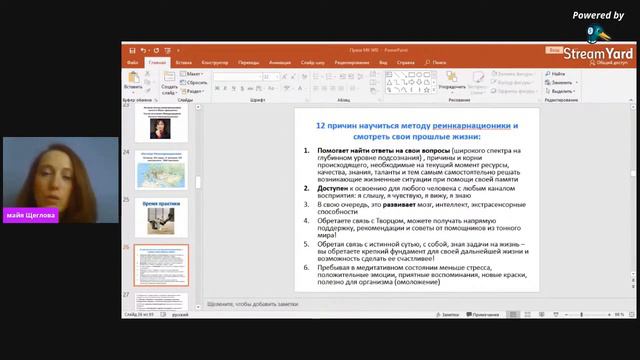This screenshot has width=640, height=360.
Task: Select slide 26 thumbnail in panel
Action: pyautogui.click(x=161, y=265)
